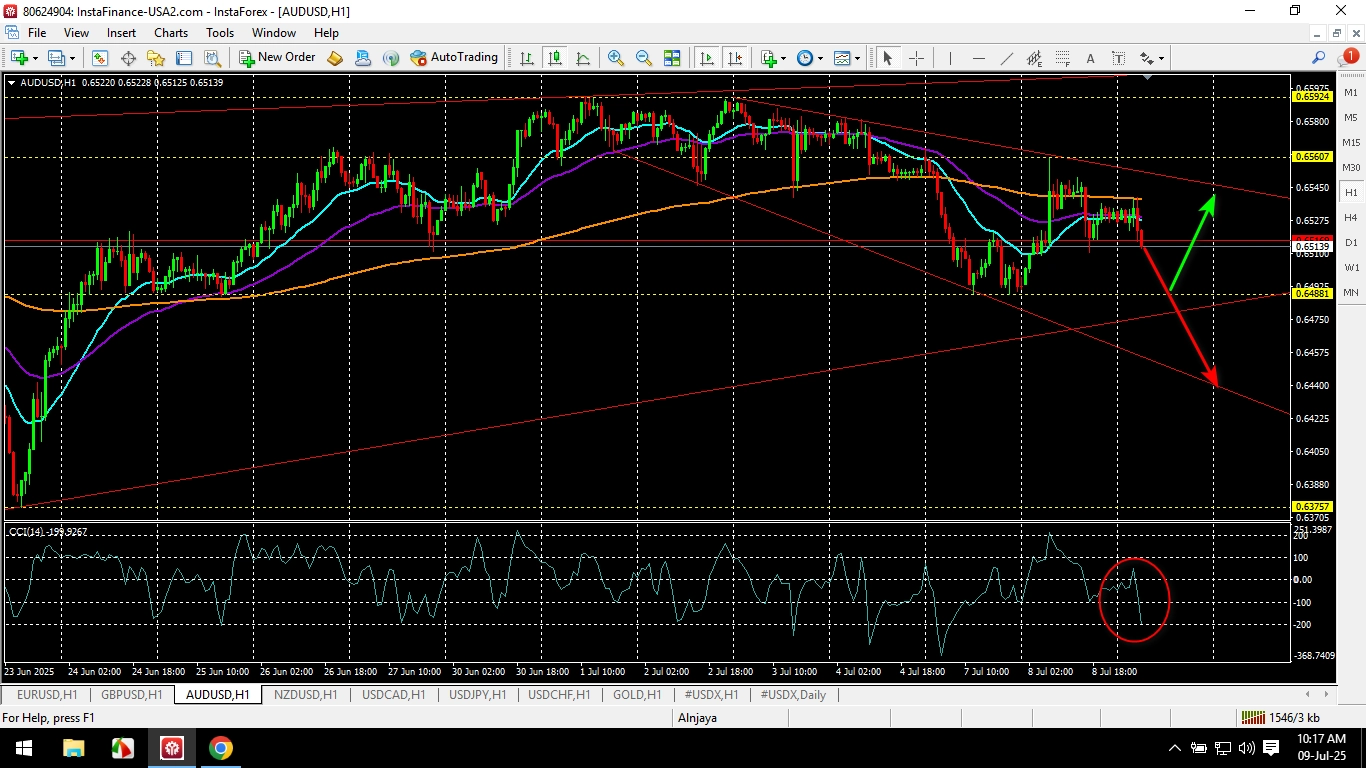Select the equidistant channel tool
Image resolution: width=1366 pixels, height=768 pixels.
click(1034, 58)
